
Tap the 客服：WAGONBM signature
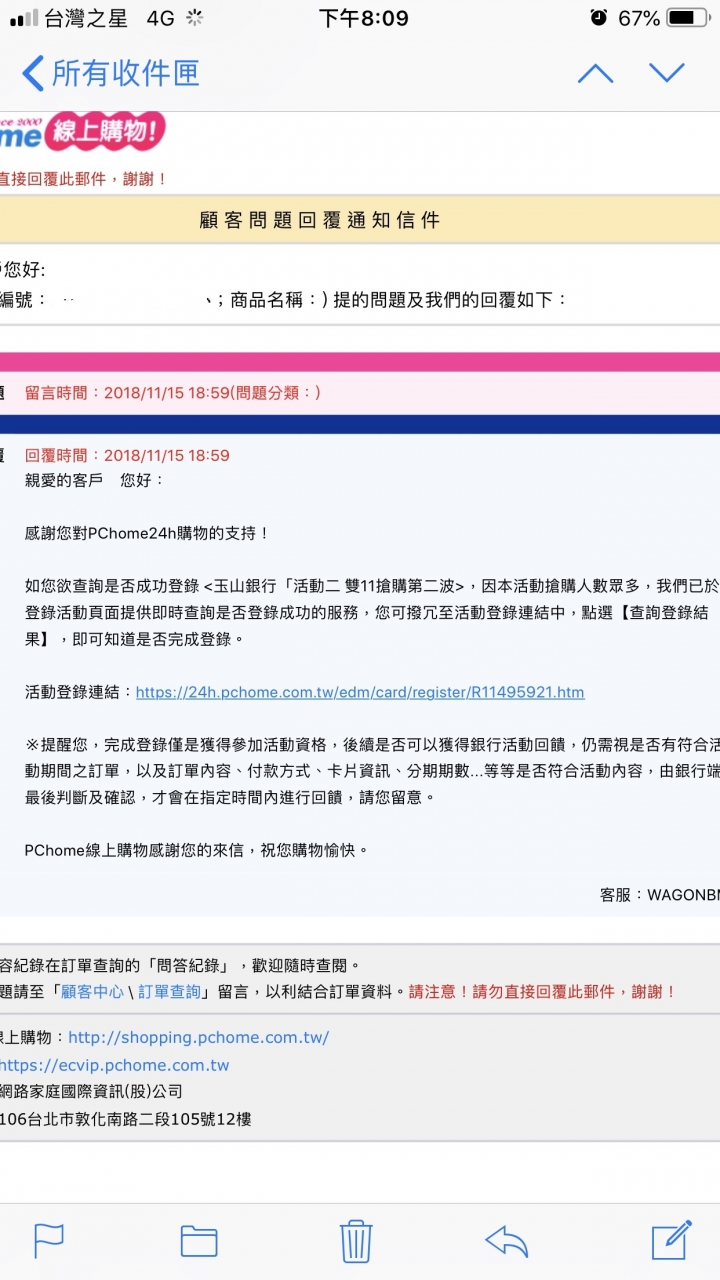coord(660,895)
